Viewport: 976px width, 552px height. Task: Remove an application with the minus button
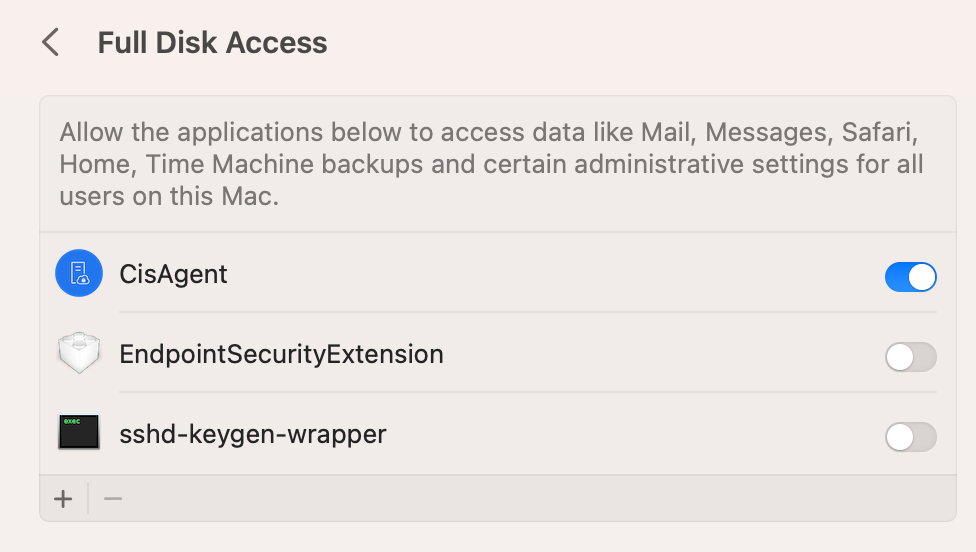(x=113, y=499)
